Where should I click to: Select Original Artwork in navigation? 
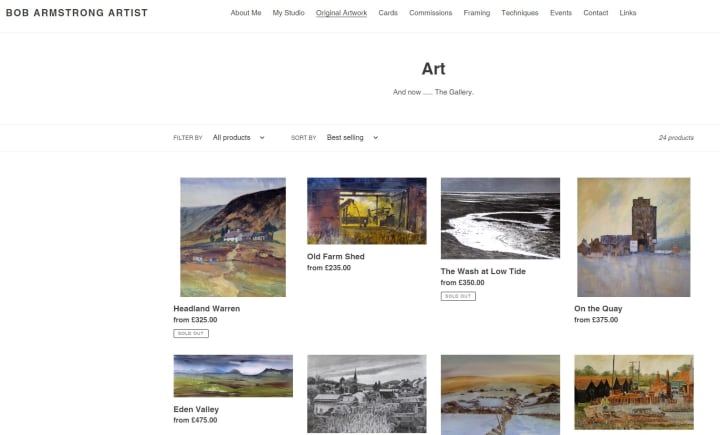(341, 13)
